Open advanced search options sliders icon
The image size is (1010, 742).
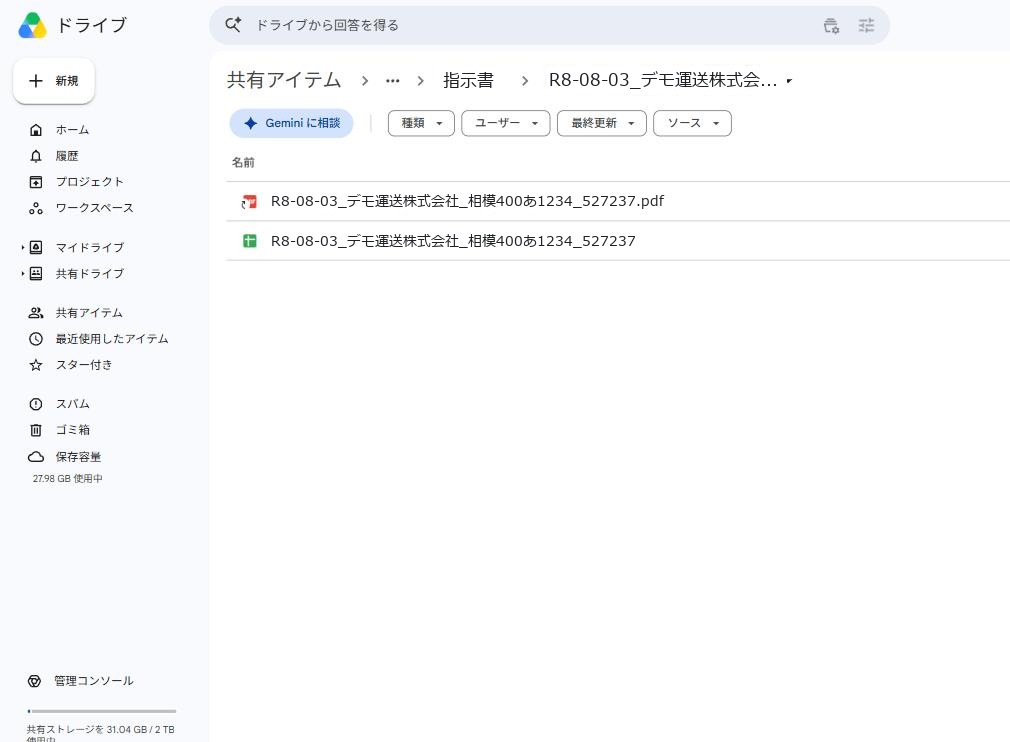[866, 26]
